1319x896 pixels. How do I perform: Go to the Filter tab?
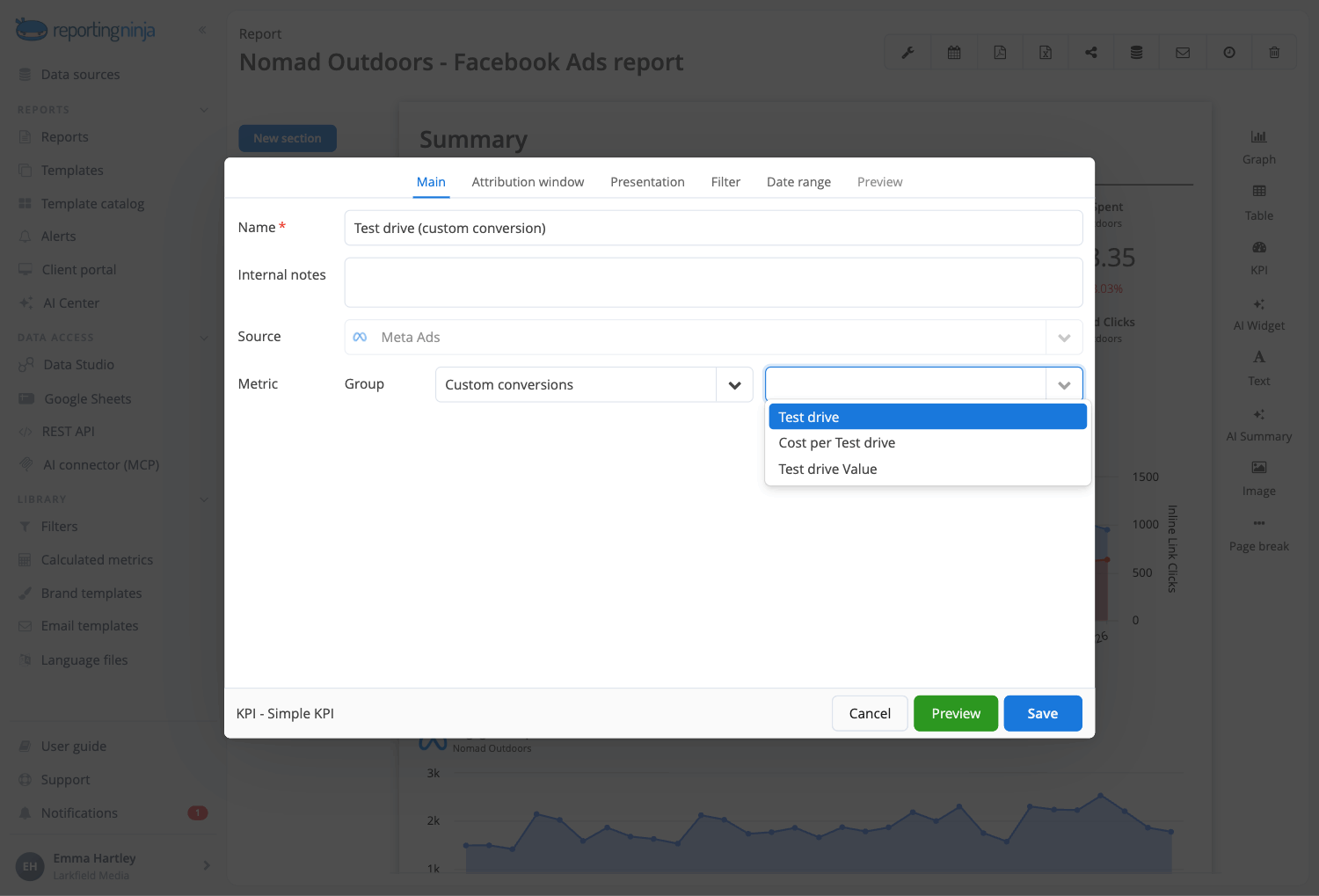(725, 182)
